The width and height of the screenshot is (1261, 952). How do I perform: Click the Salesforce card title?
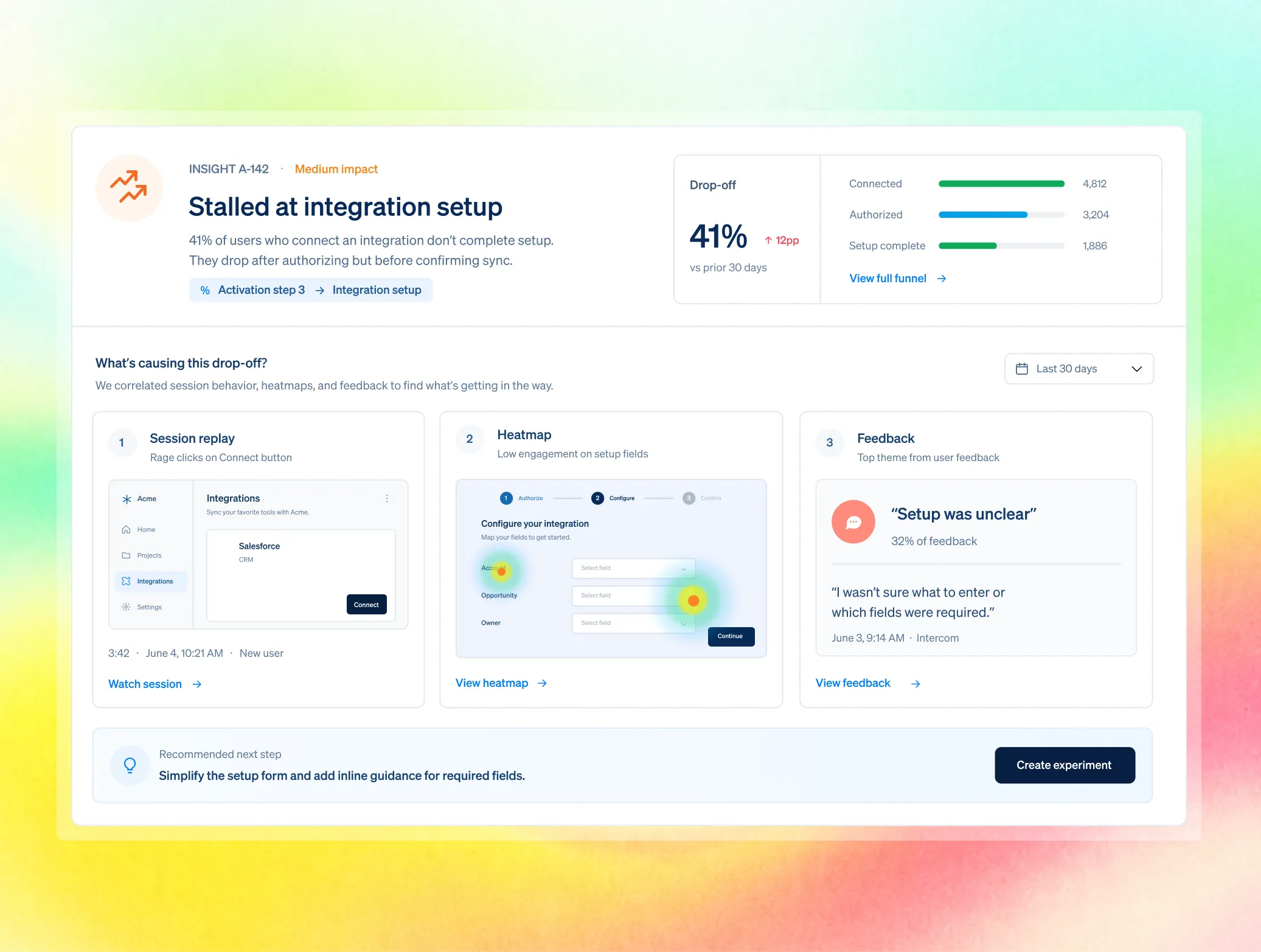(x=259, y=546)
